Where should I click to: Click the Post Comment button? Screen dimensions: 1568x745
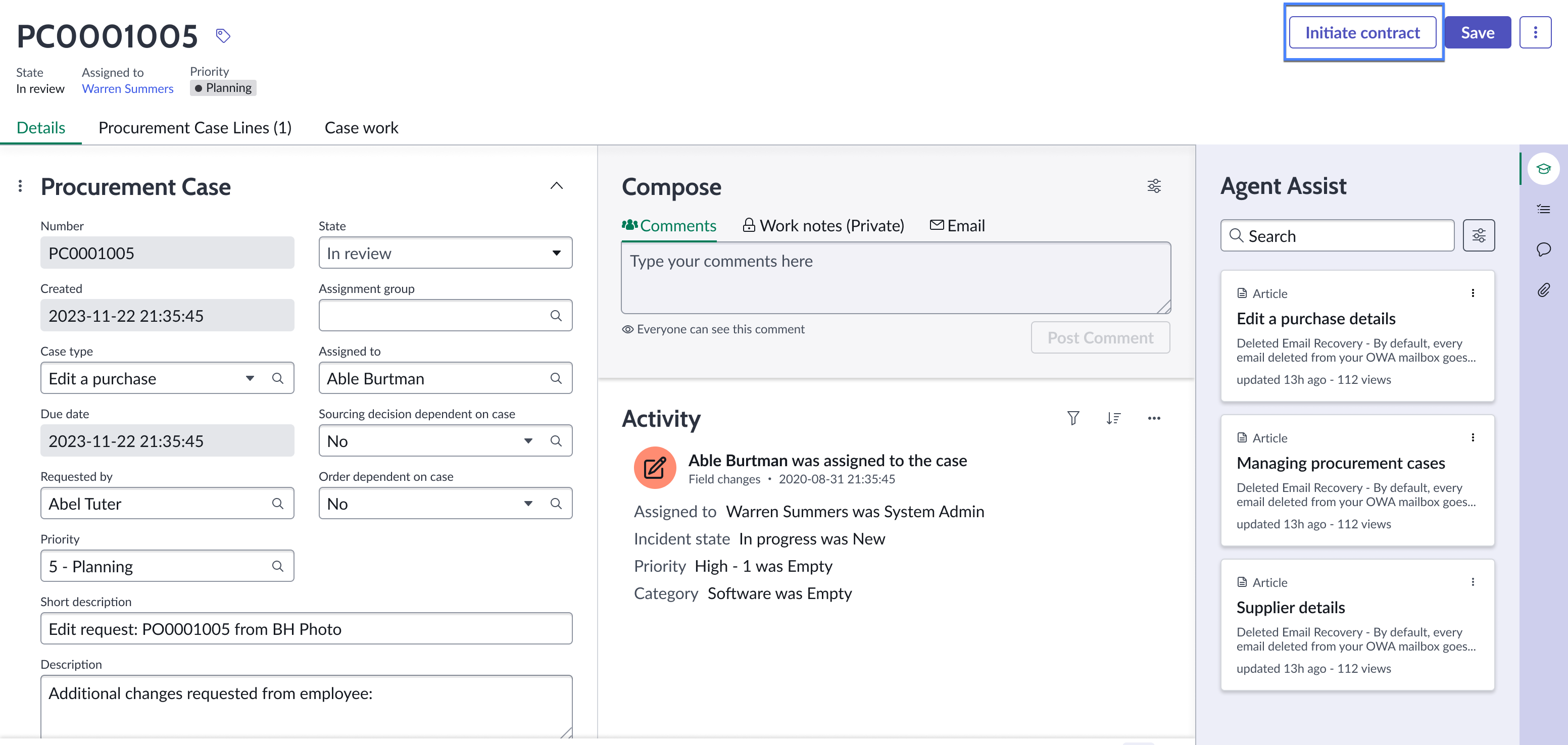tap(1100, 337)
